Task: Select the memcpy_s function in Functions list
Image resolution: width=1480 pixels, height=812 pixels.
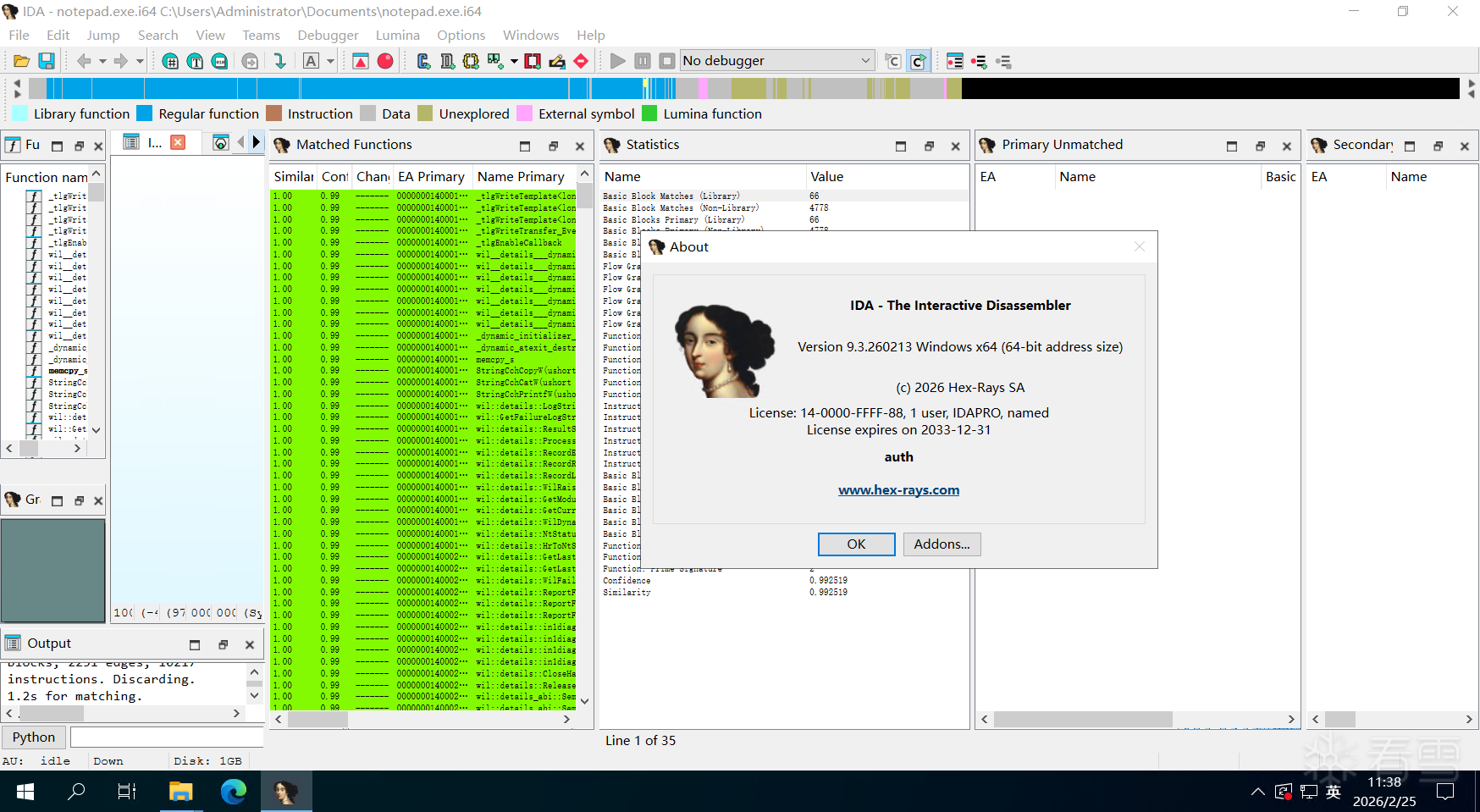Action: pos(67,371)
